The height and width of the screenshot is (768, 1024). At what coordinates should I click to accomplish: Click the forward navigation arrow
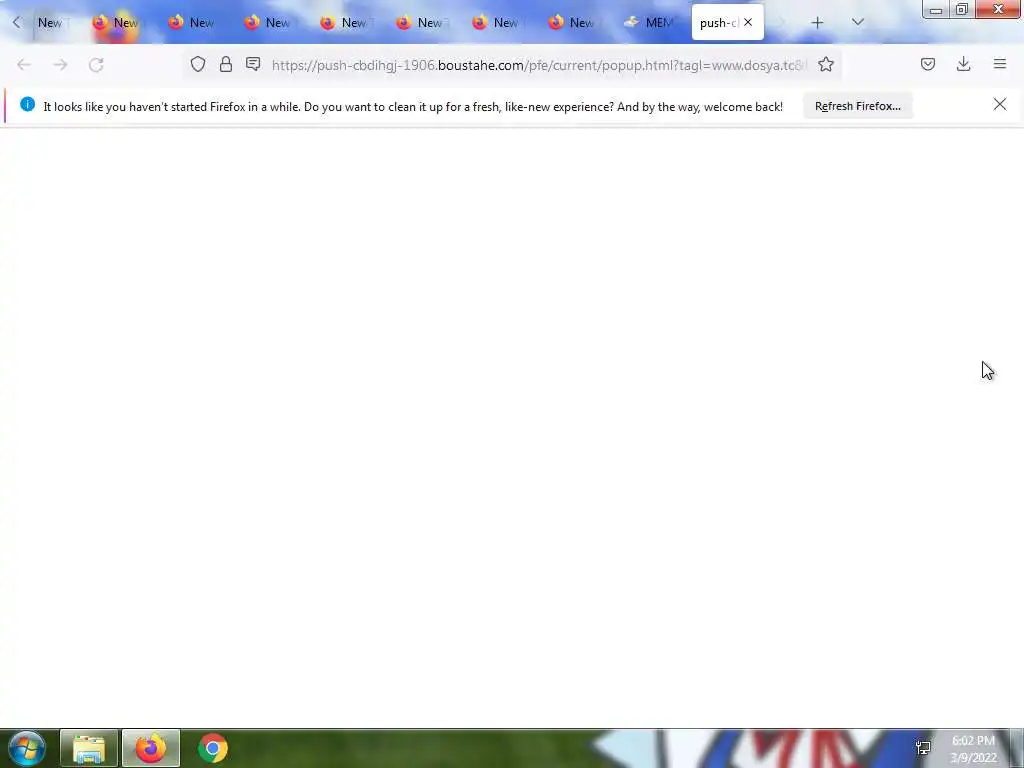click(60, 65)
